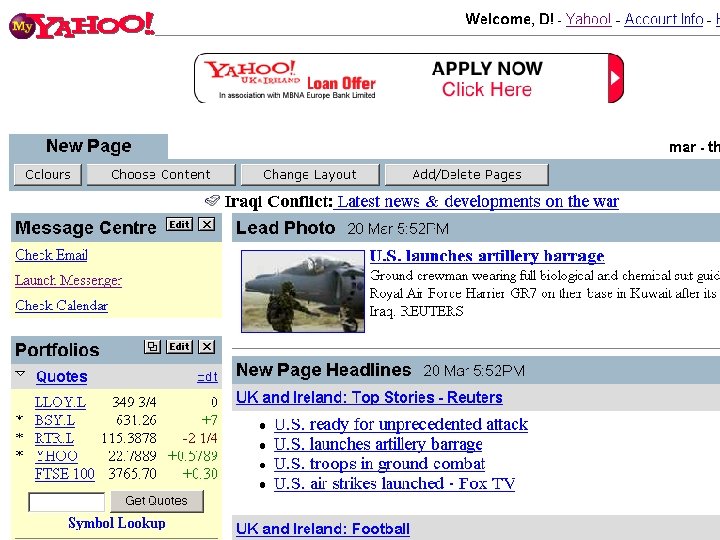Edit the Message Centre module
This screenshot has height=540, width=720.
pos(179,225)
